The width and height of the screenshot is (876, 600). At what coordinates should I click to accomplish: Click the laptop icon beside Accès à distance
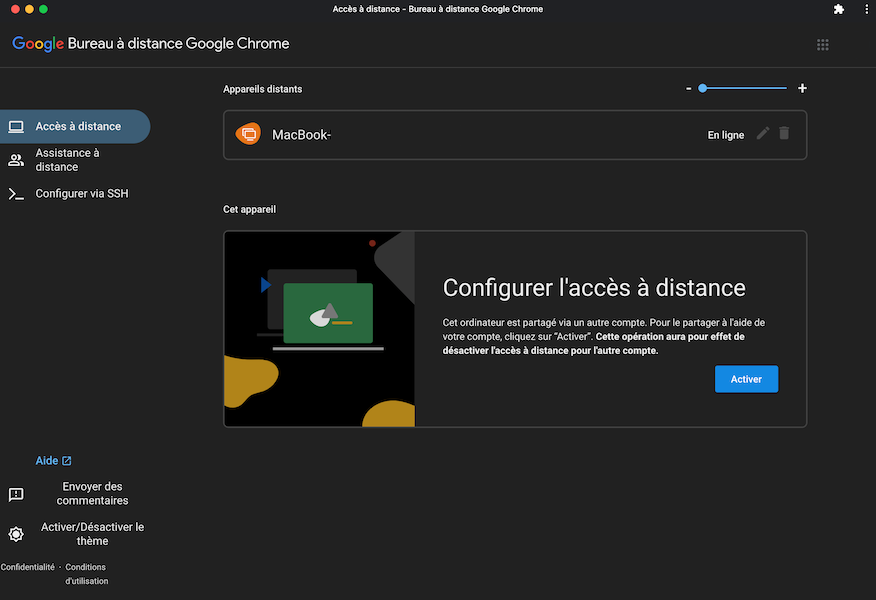click(x=16, y=127)
